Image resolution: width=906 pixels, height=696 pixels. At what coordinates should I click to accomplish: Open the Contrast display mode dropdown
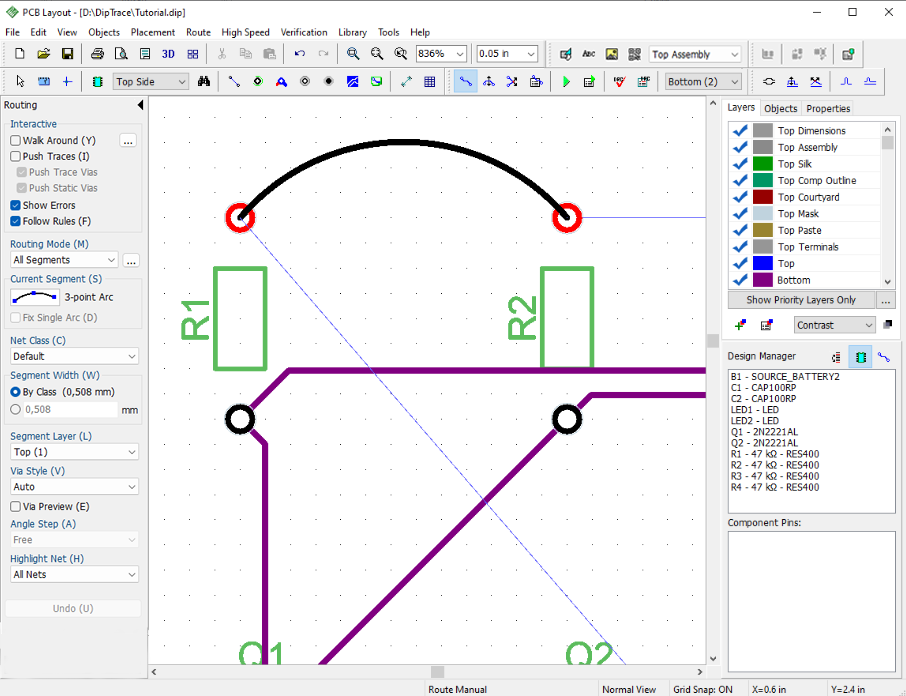click(x=834, y=325)
